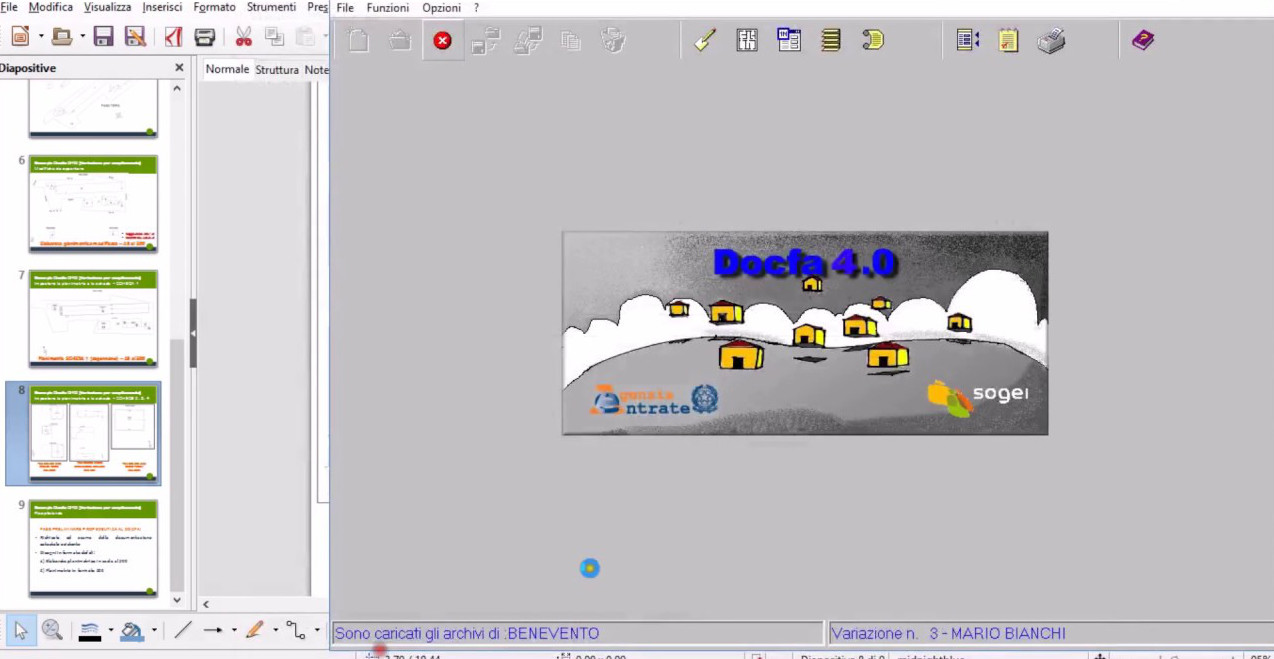Image resolution: width=1274 pixels, height=659 pixels.
Task: Open the Funzioni menu in Docfa
Action: click(x=387, y=8)
